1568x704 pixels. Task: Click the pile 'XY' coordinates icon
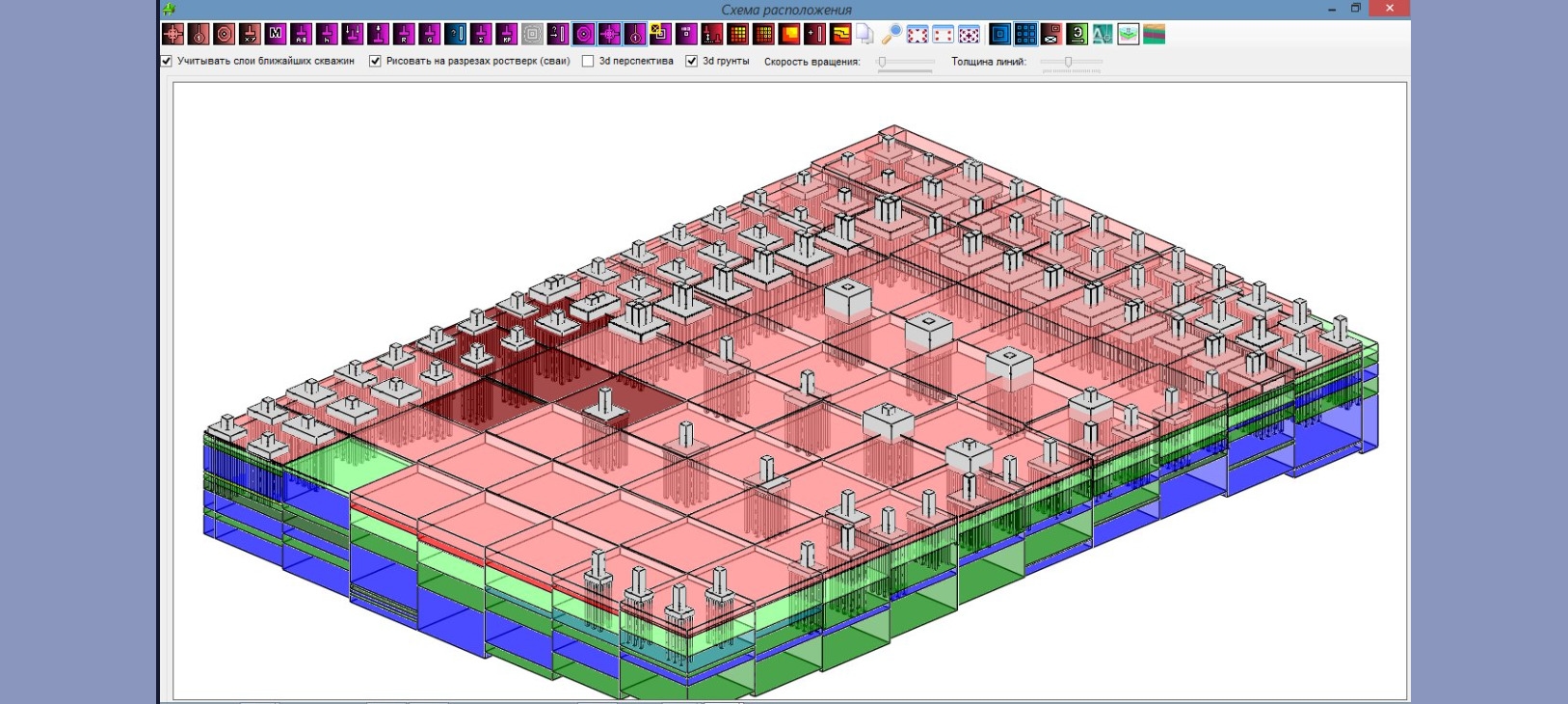[250, 35]
